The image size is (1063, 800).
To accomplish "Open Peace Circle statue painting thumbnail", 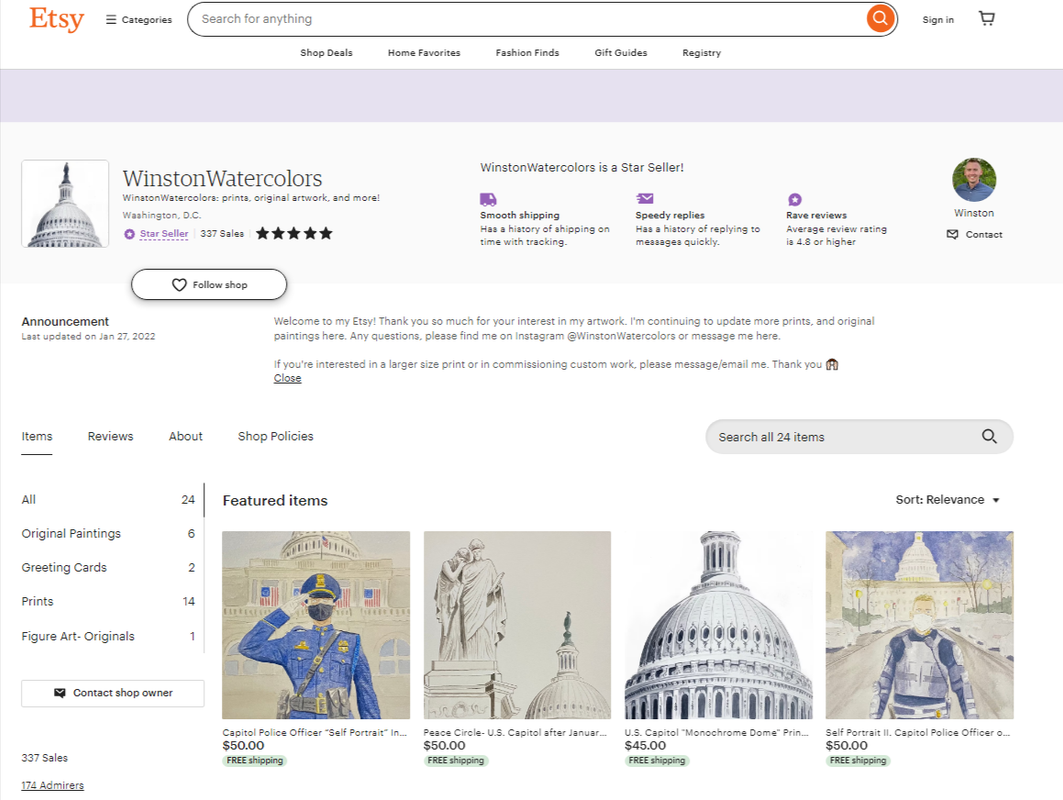I will (517, 625).
